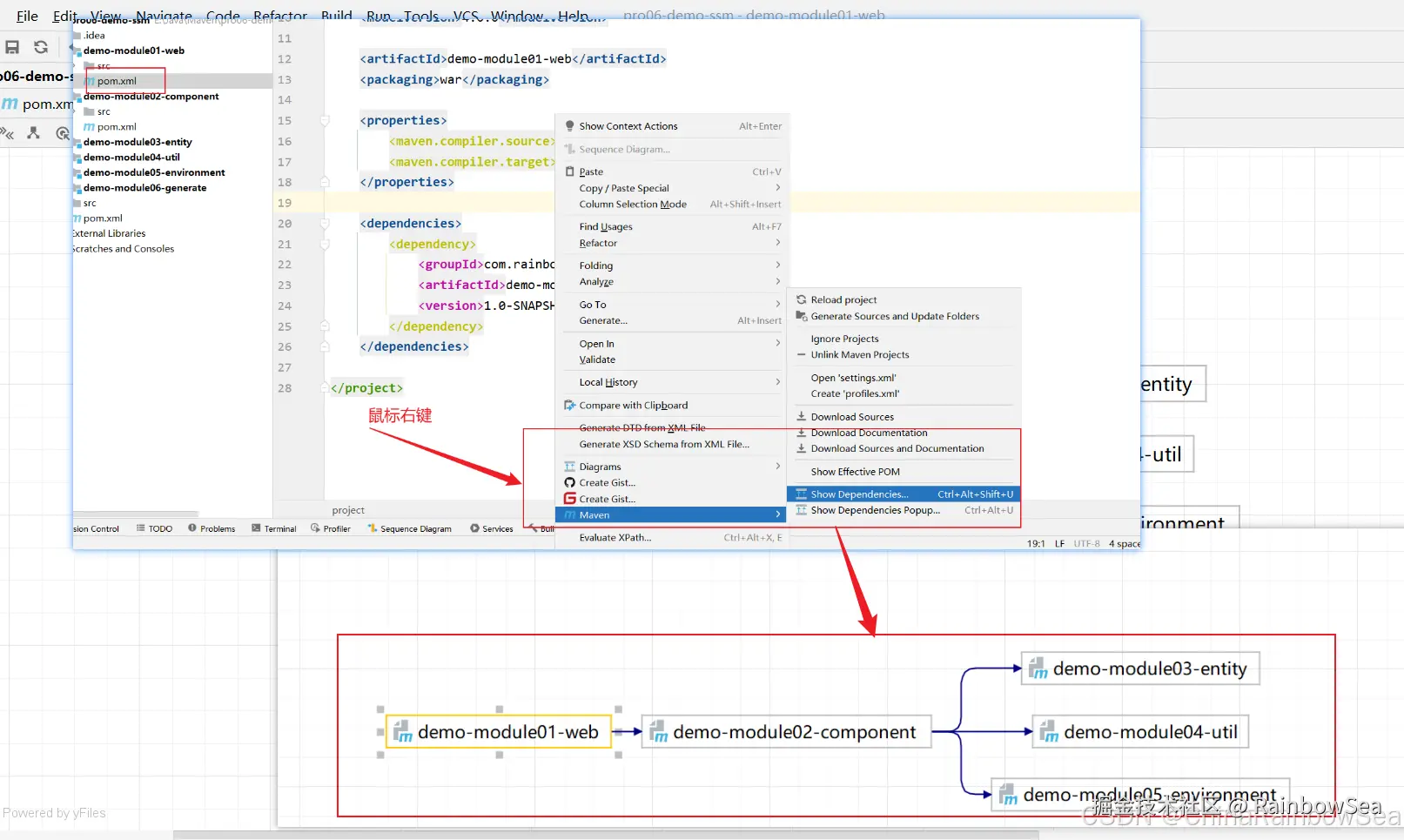Select the demo-module01-web diagram node
Image resolution: width=1404 pixels, height=840 pixels.
click(499, 732)
